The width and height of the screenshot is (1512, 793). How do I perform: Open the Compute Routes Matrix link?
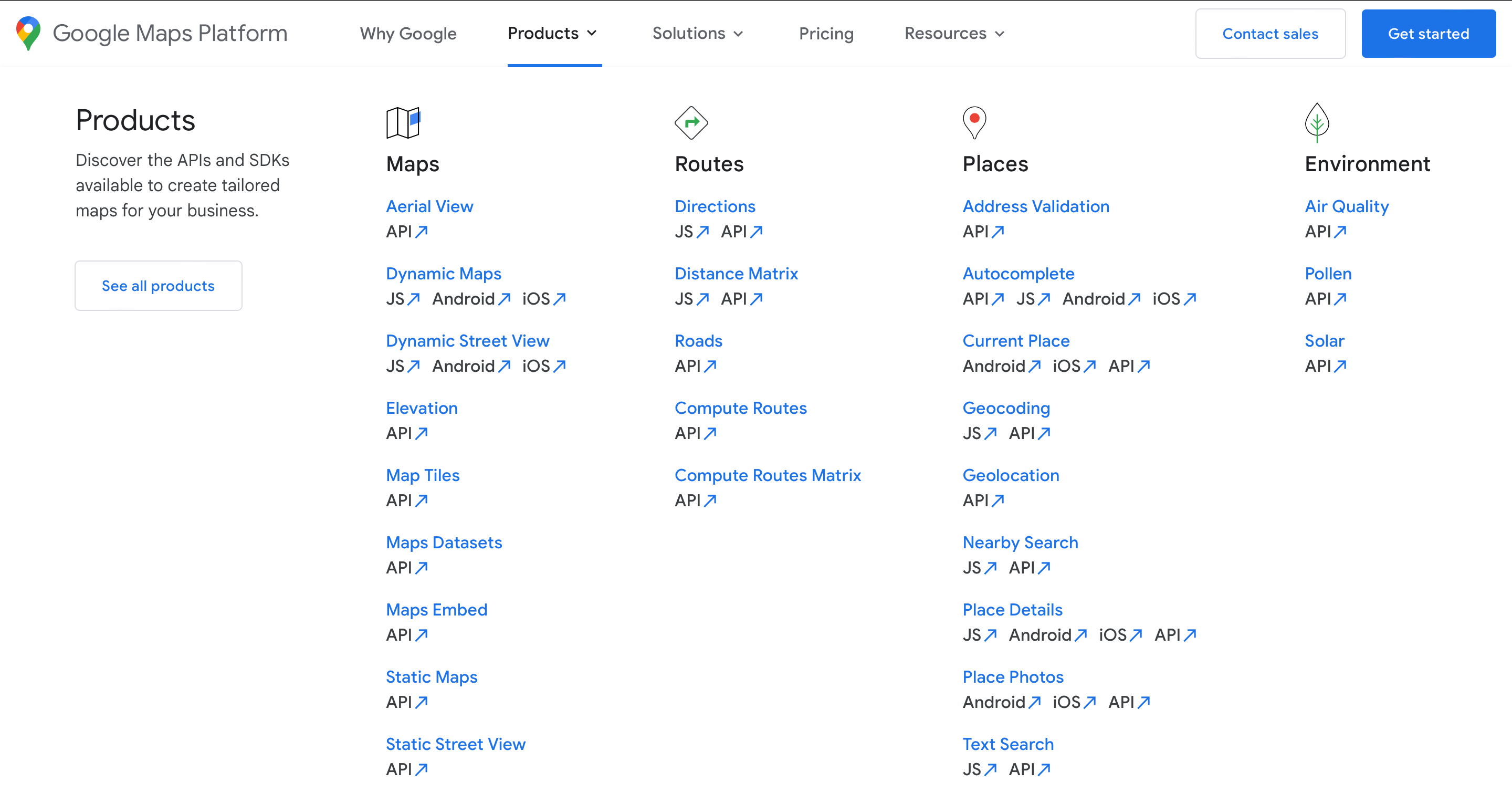(767, 475)
